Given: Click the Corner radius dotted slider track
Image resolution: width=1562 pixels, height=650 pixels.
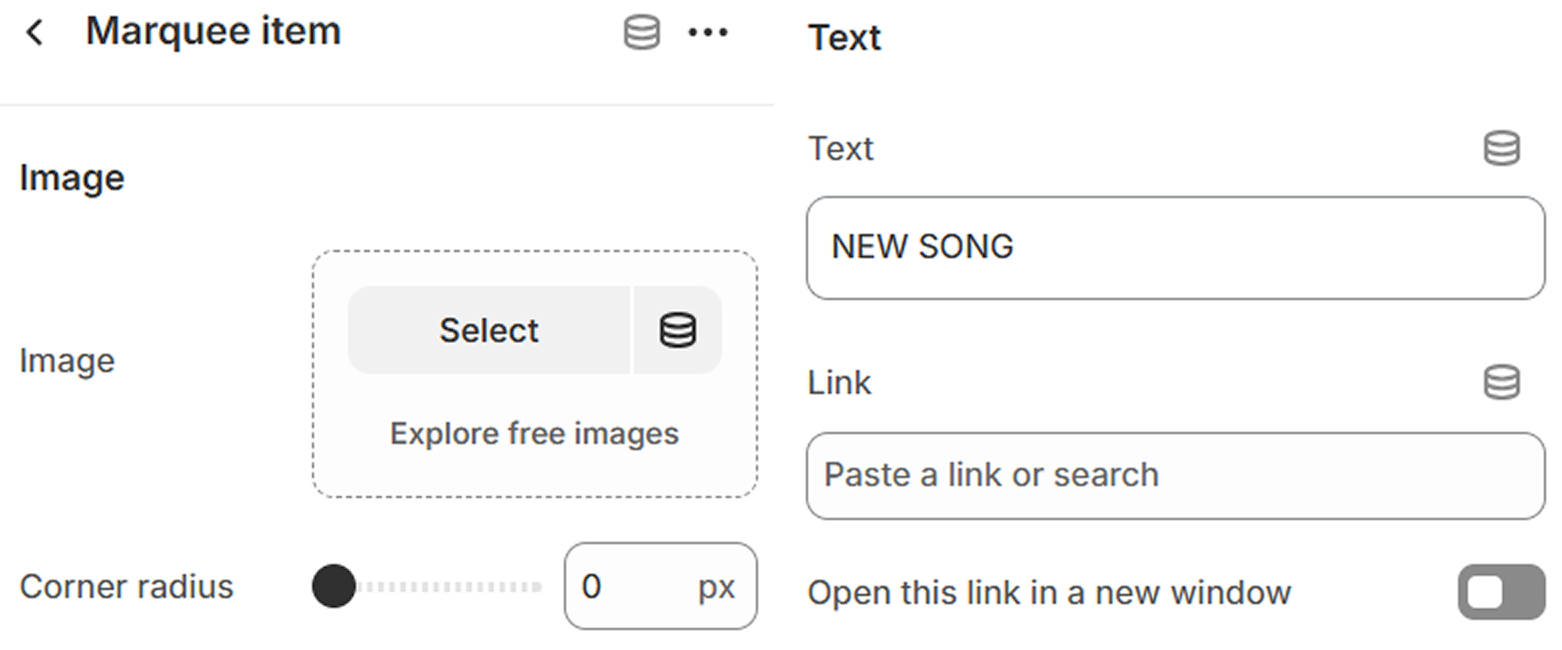Looking at the screenshot, I should pos(450,586).
